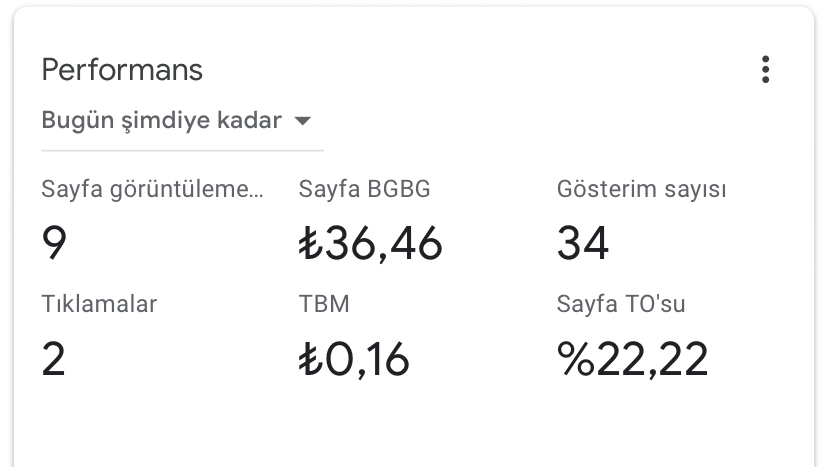Click the percent sign in the Sayfa TO'su value
This screenshot has height=467, width=828.
[575, 359]
